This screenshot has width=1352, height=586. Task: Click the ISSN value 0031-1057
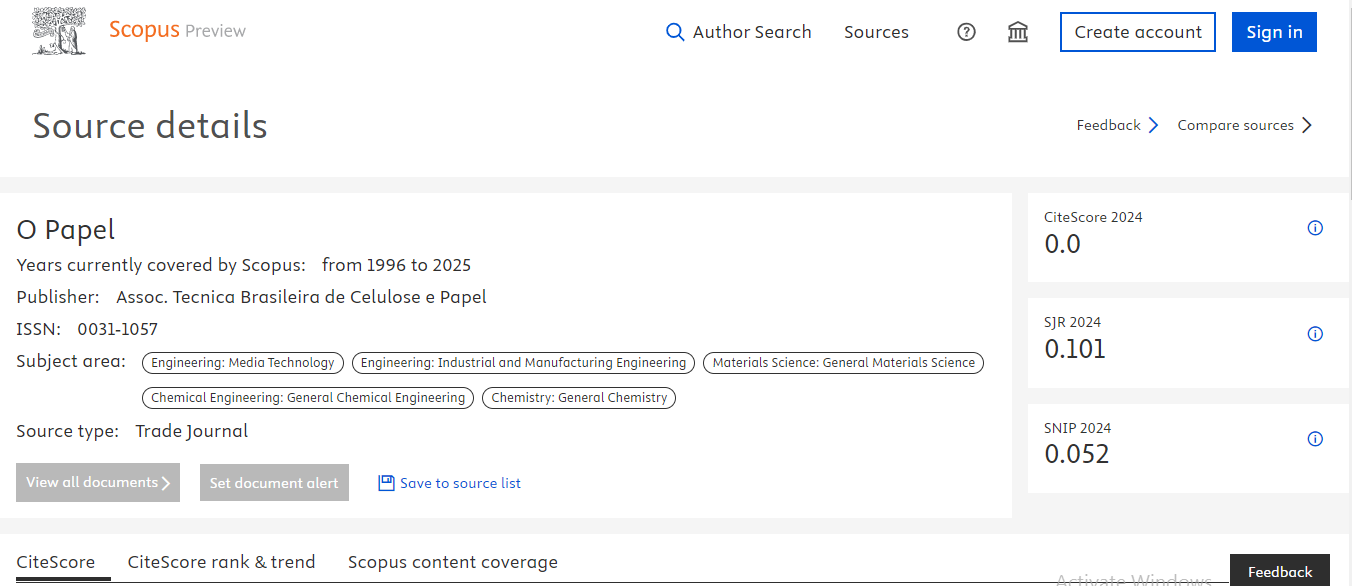click(x=118, y=329)
